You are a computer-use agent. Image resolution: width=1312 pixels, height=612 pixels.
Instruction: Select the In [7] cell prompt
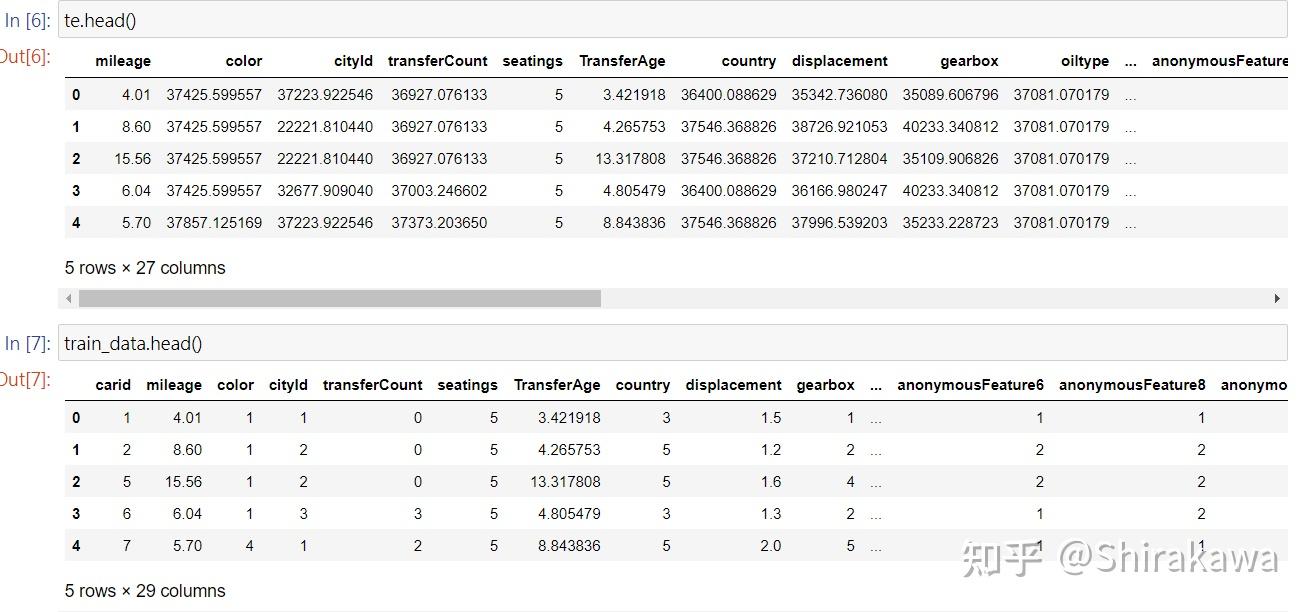26,344
